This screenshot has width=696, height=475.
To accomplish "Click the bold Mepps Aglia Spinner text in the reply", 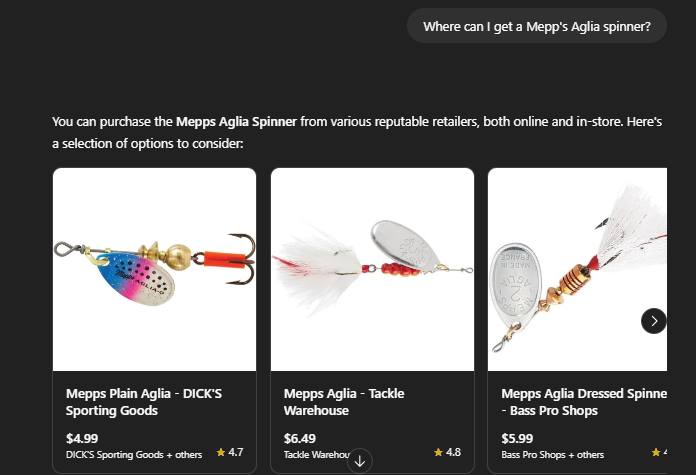I will [x=236, y=123].
